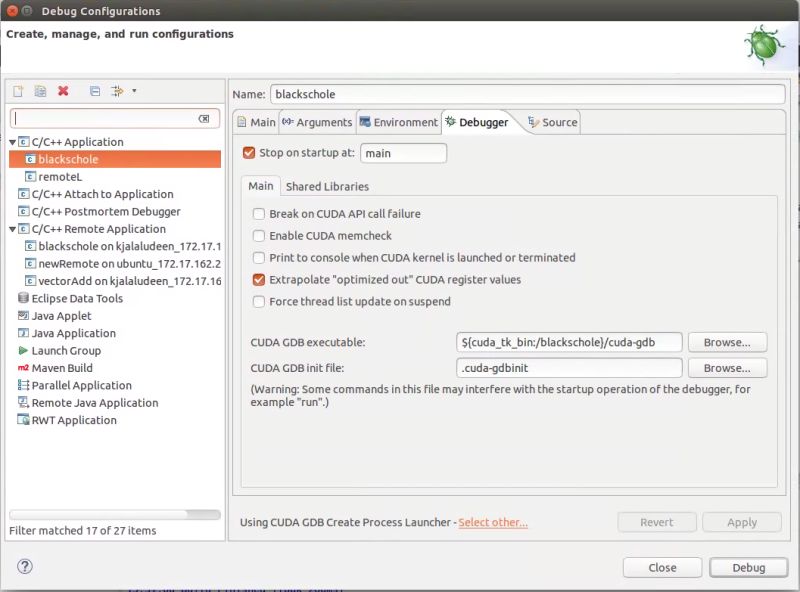Viewport: 800px width, 592px height.
Task: Enable Break on CUDA API call failure
Action: tap(258, 213)
